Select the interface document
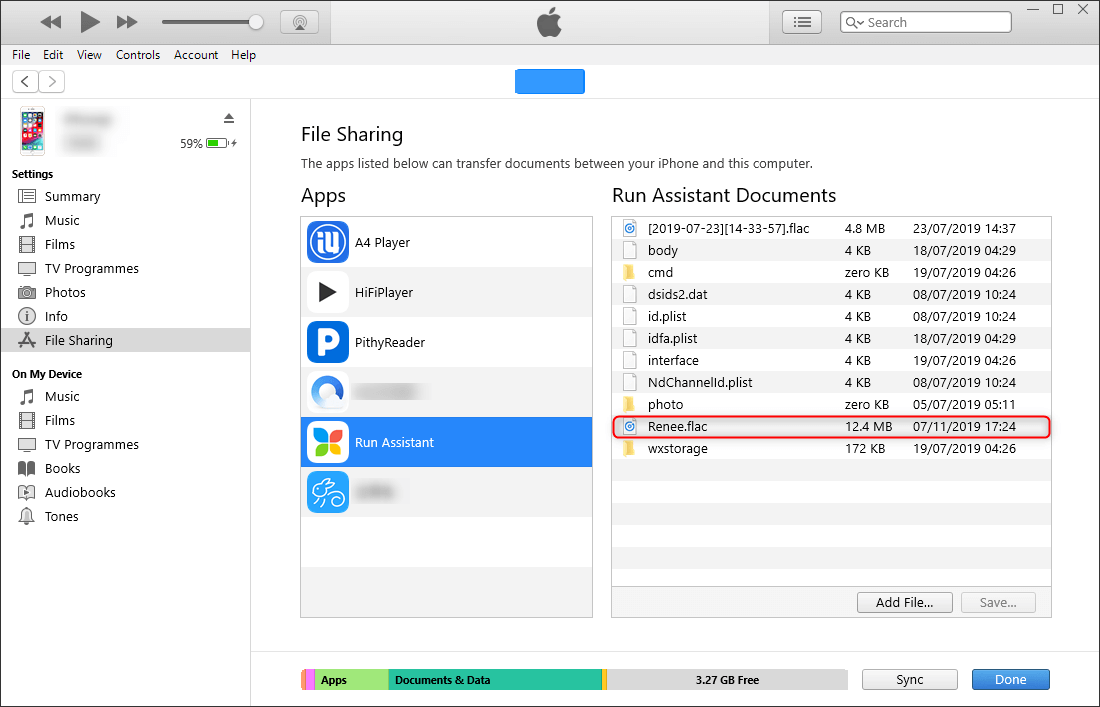The image size is (1100, 707). (x=831, y=361)
